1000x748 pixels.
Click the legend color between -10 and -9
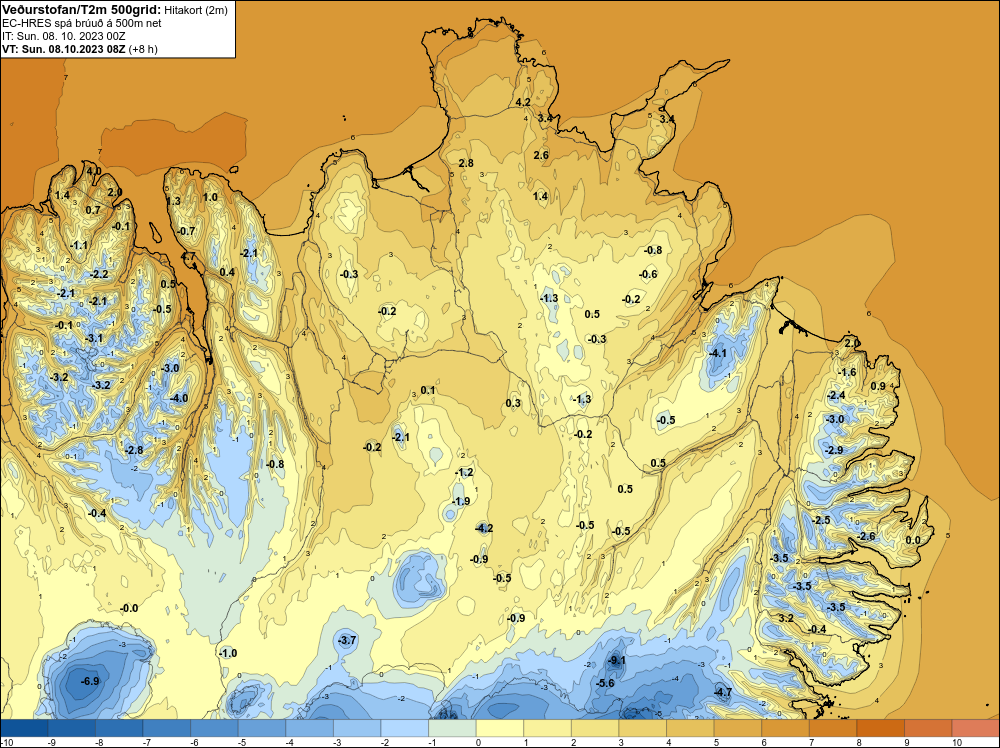click(24, 728)
